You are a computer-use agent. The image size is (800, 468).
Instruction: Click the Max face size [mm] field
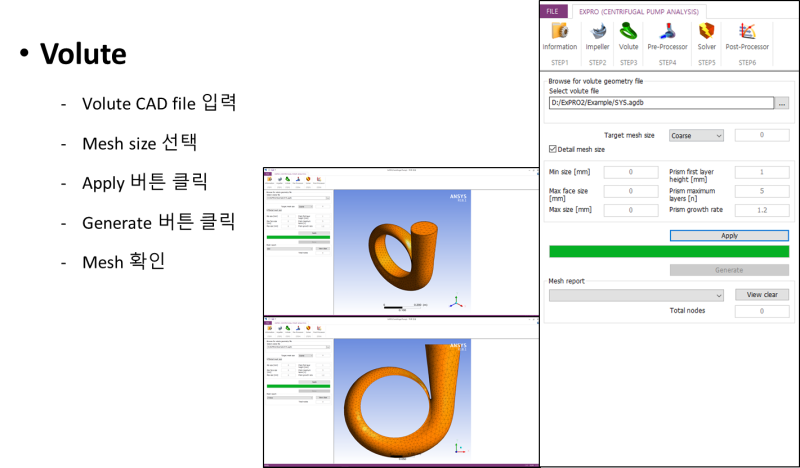tap(631, 191)
